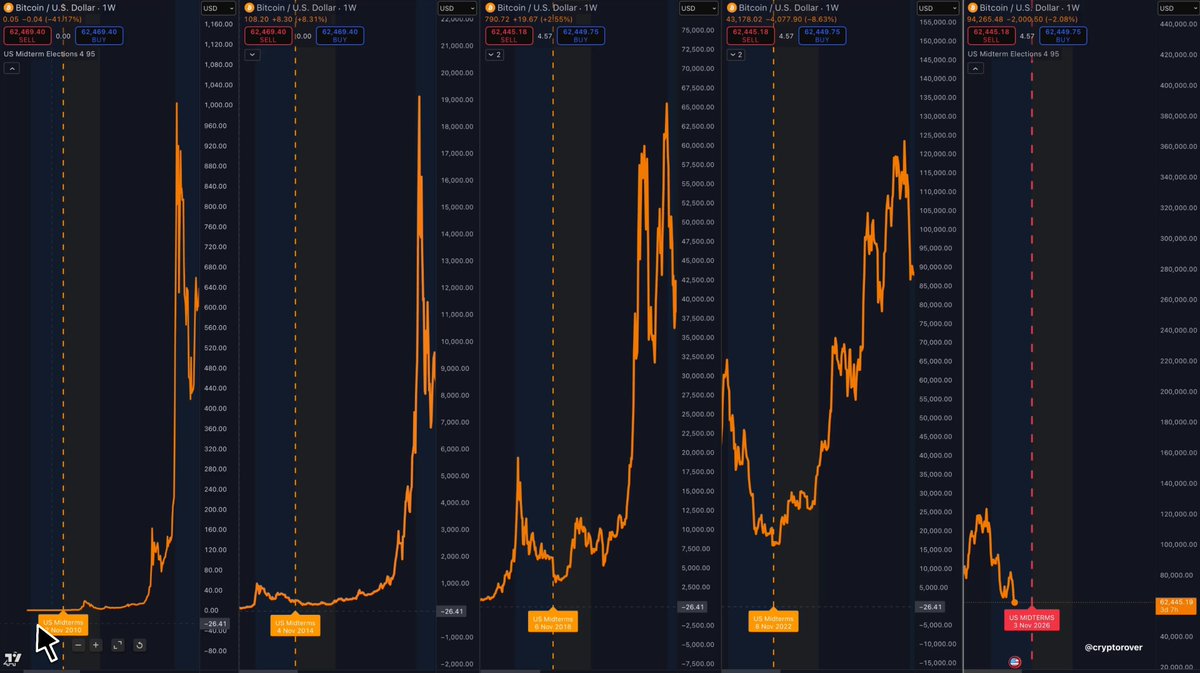This screenshot has width=1200, height=673.
Task: Click the TradingView logo
Action: [x=12, y=659]
